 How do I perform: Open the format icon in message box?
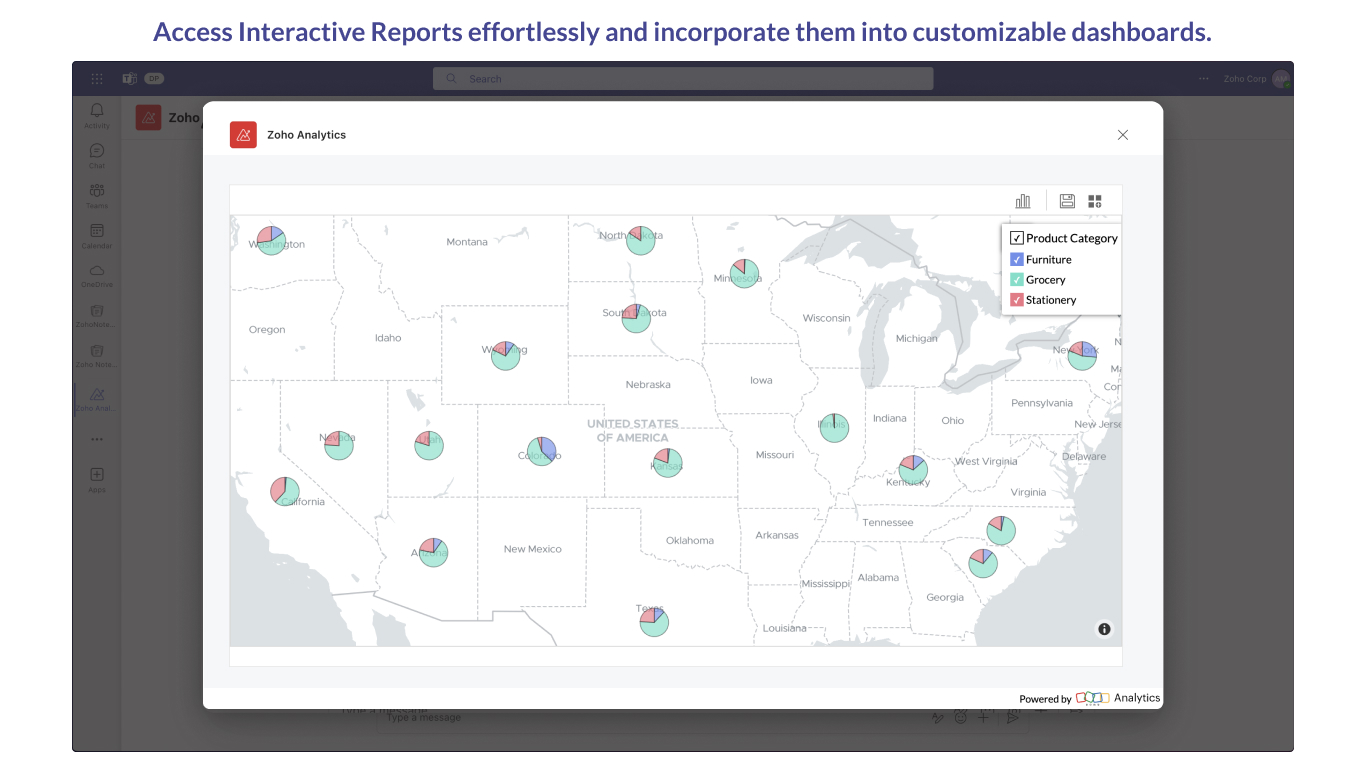point(937,717)
